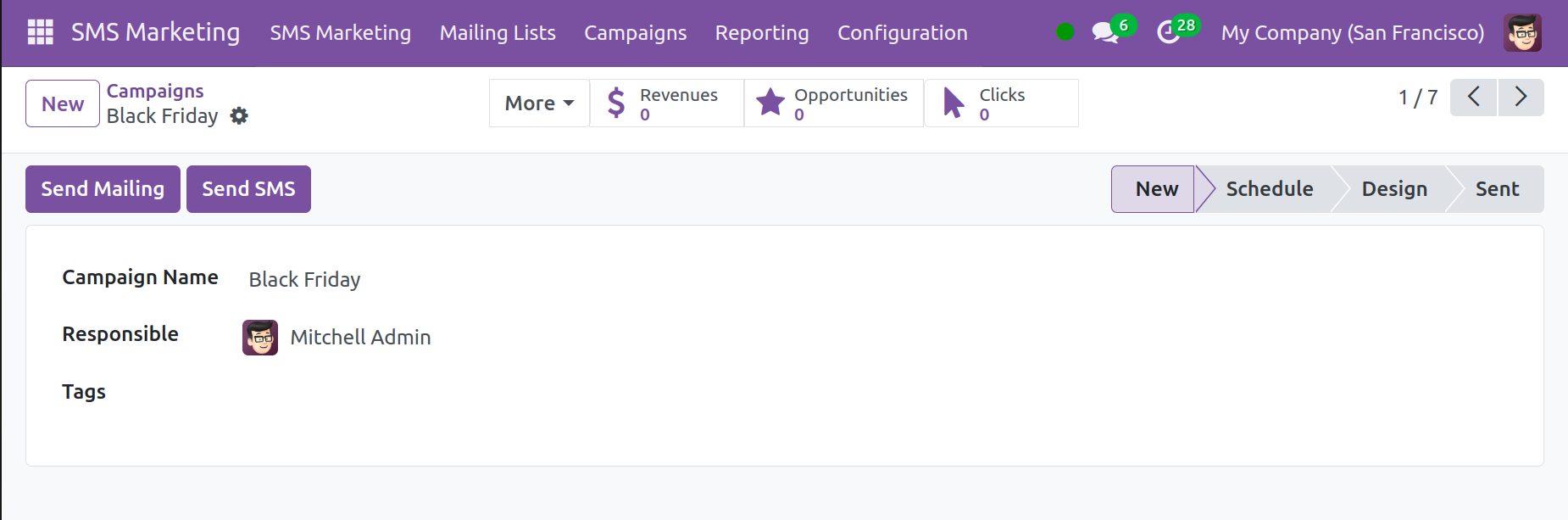
Task: Click the user avatar in top bar
Action: click(x=1522, y=33)
